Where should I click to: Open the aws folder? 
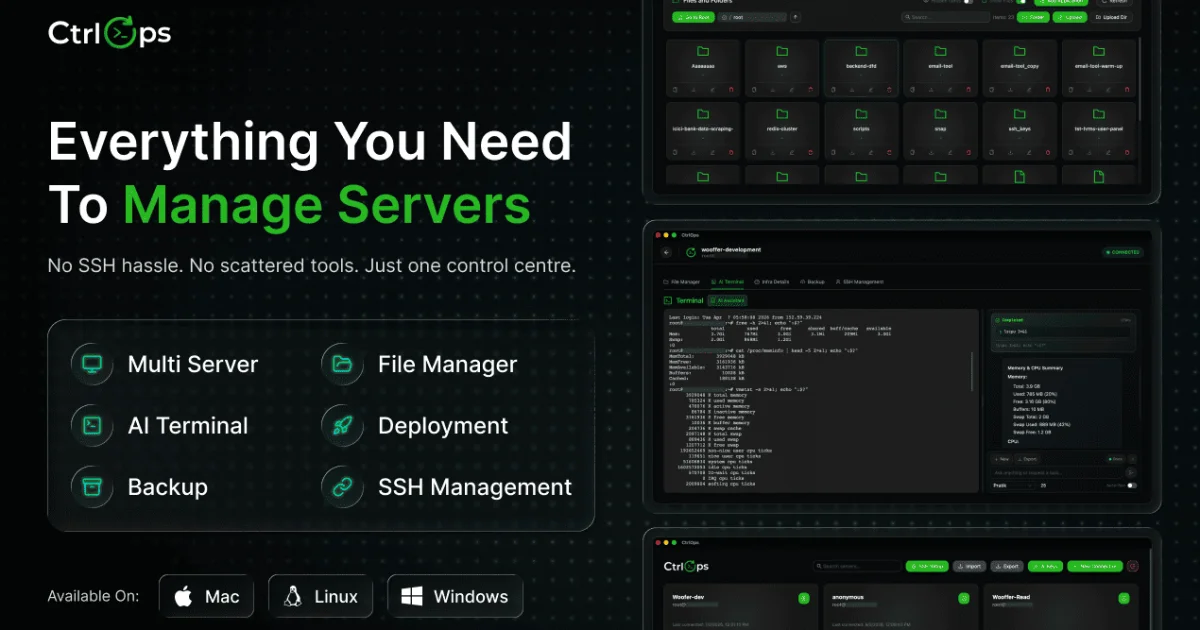coord(782,68)
